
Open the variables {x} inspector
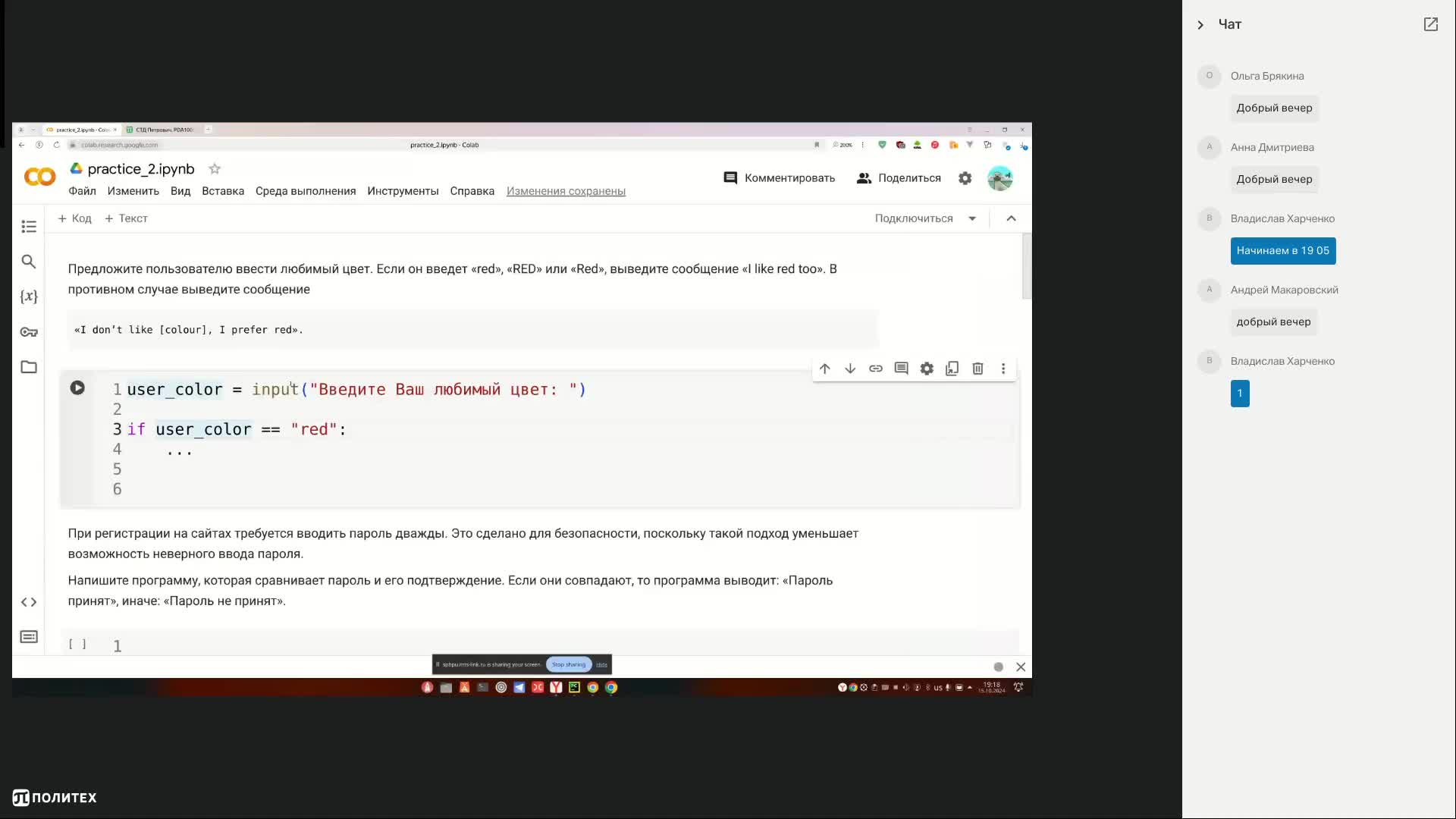pyautogui.click(x=29, y=297)
